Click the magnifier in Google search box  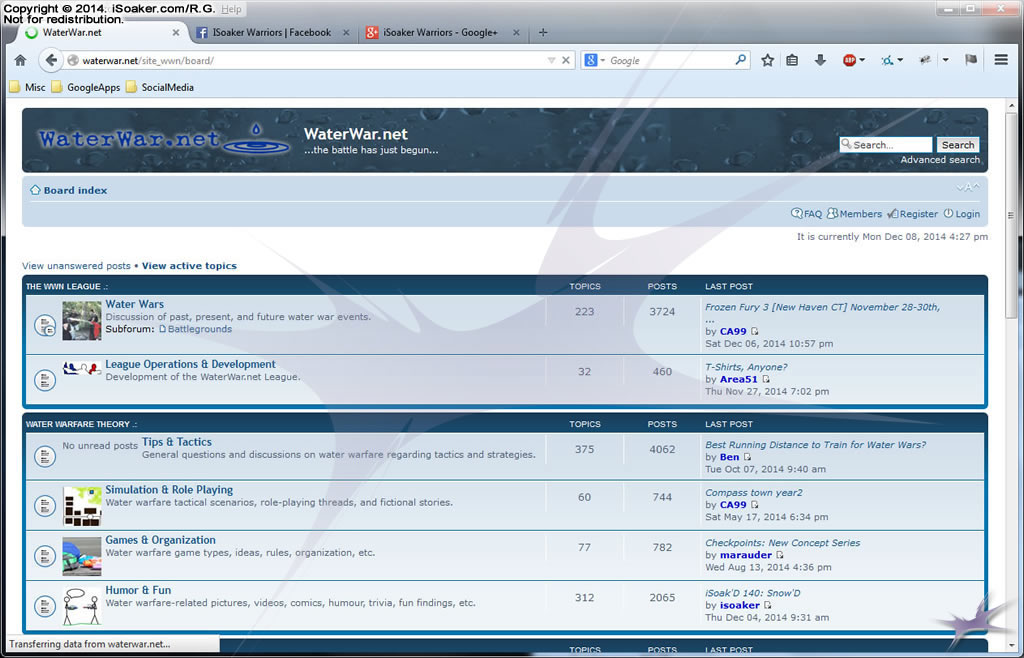point(740,60)
